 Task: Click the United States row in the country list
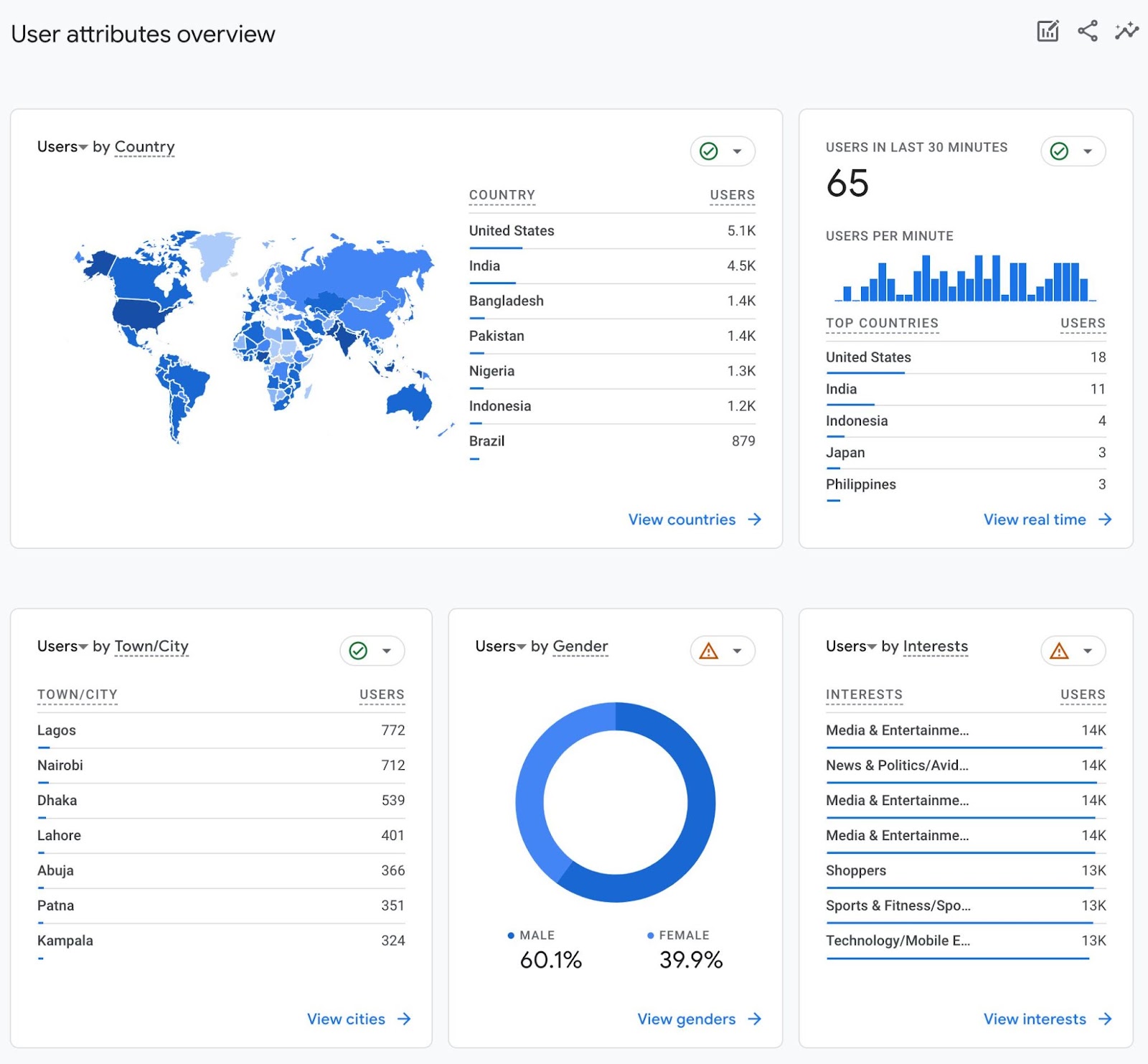click(x=512, y=230)
